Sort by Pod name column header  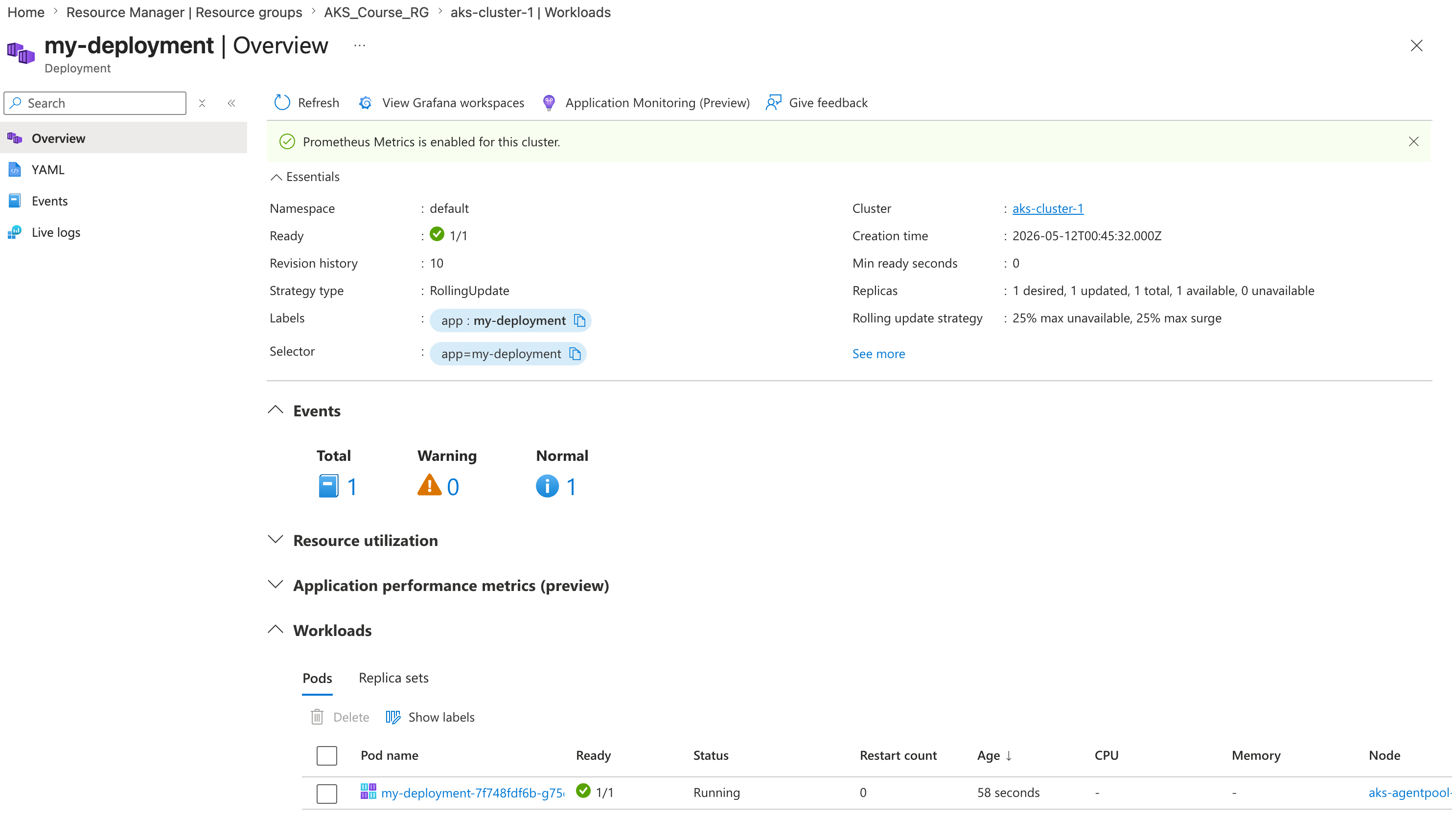tap(390, 756)
